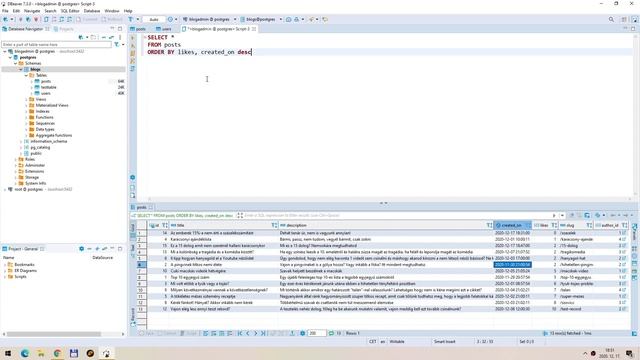Click the navigator filter funnel icon
Screen dimensions: 640x360
[x=117, y=44]
